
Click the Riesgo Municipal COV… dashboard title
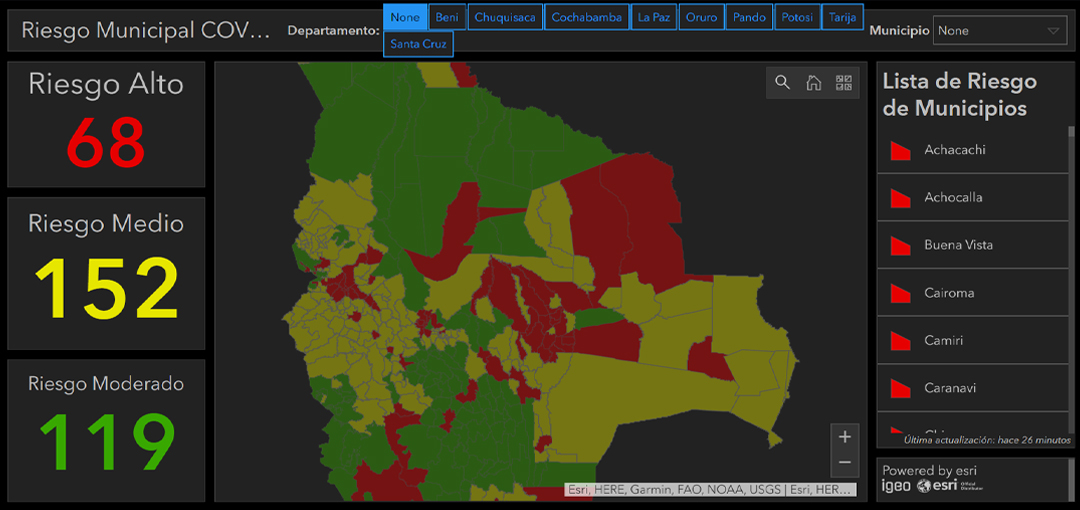tap(146, 31)
